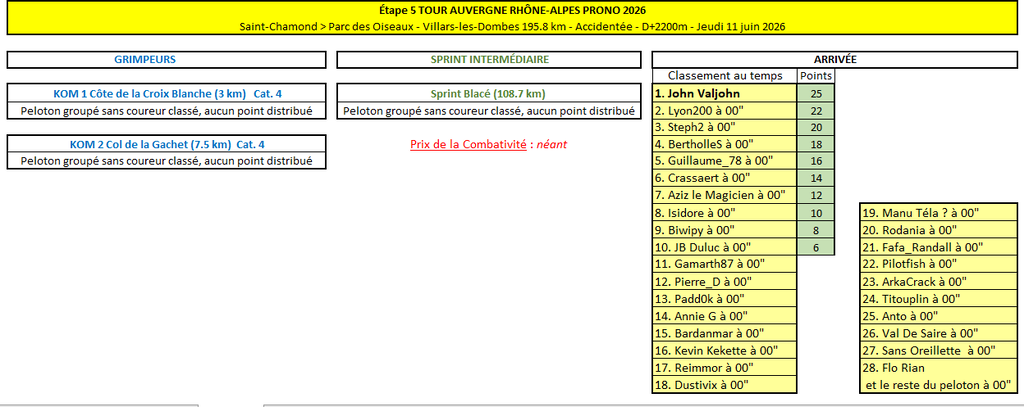This screenshot has height=407, width=1024.
Task: Click the '18. Dustivix à 00"' cell
Action: (725, 385)
